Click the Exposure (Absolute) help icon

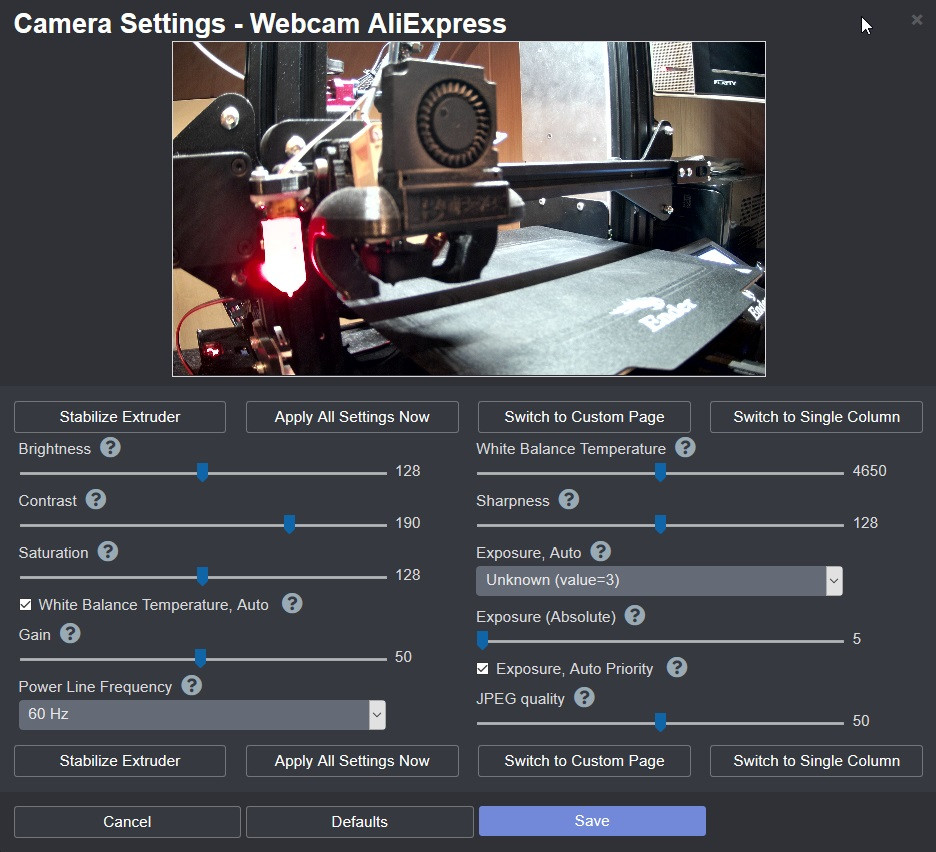pos(635,616)
